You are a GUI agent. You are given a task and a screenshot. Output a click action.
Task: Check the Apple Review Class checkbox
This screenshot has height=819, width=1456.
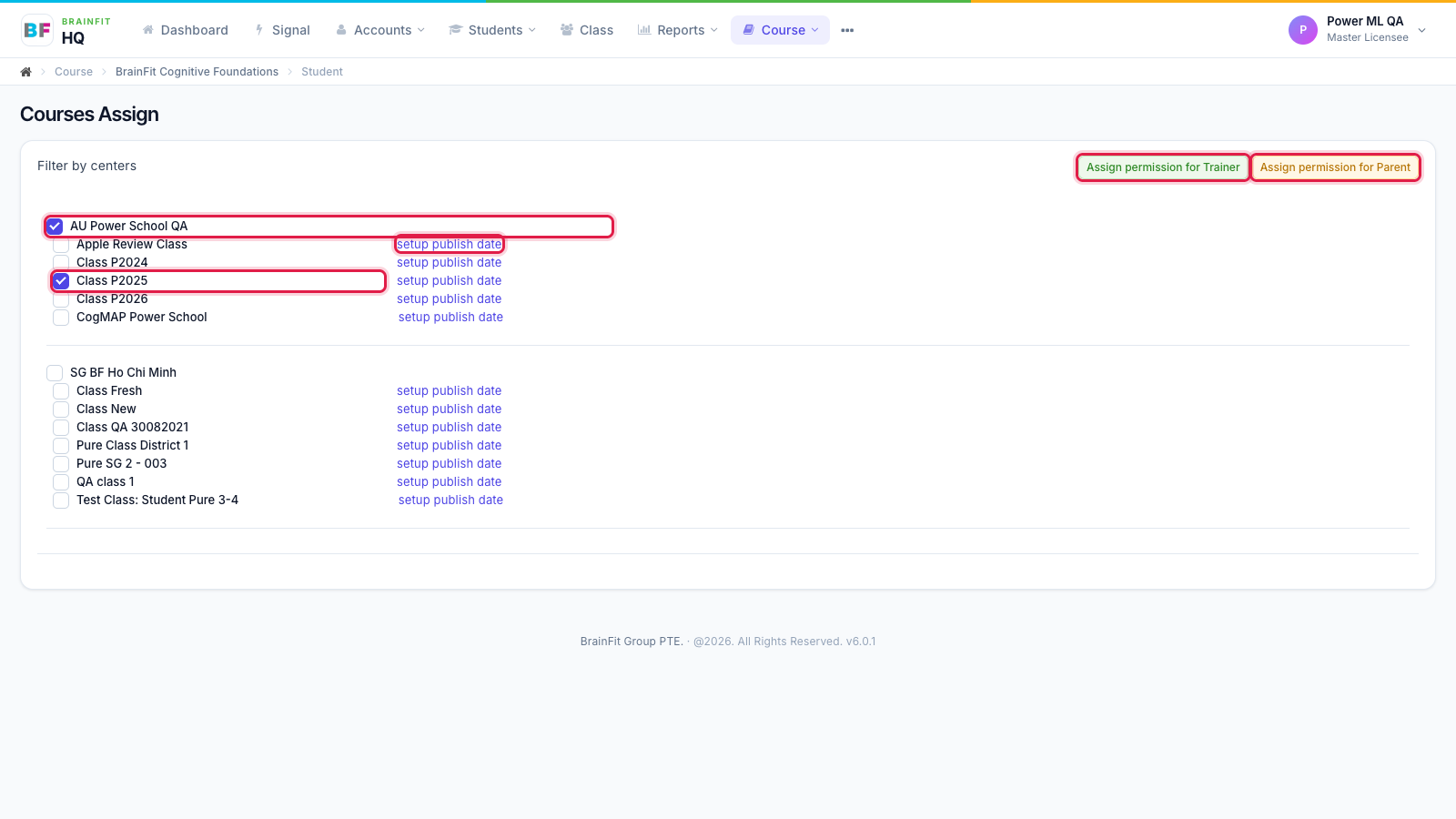(61, 245)
